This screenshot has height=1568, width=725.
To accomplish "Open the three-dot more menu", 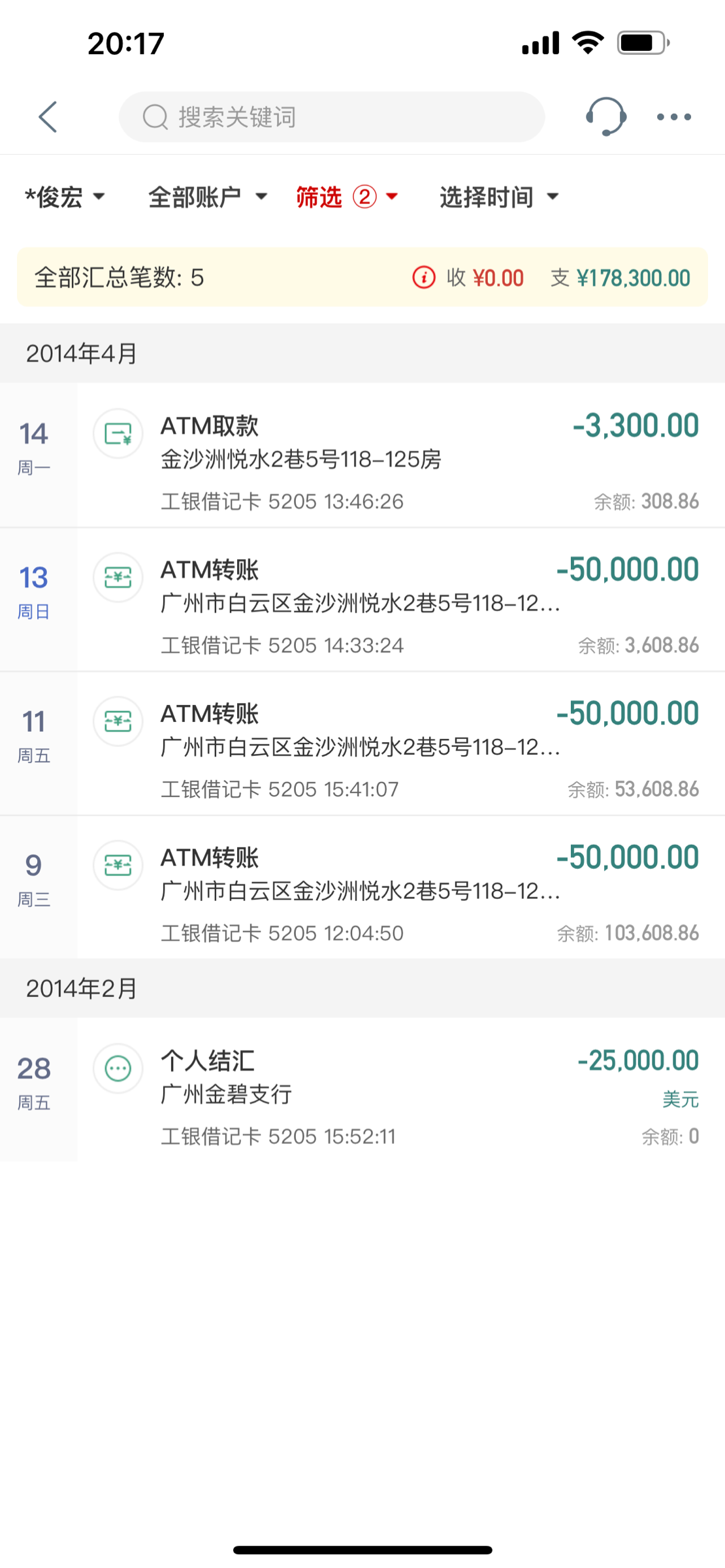I will pos(673,117).
